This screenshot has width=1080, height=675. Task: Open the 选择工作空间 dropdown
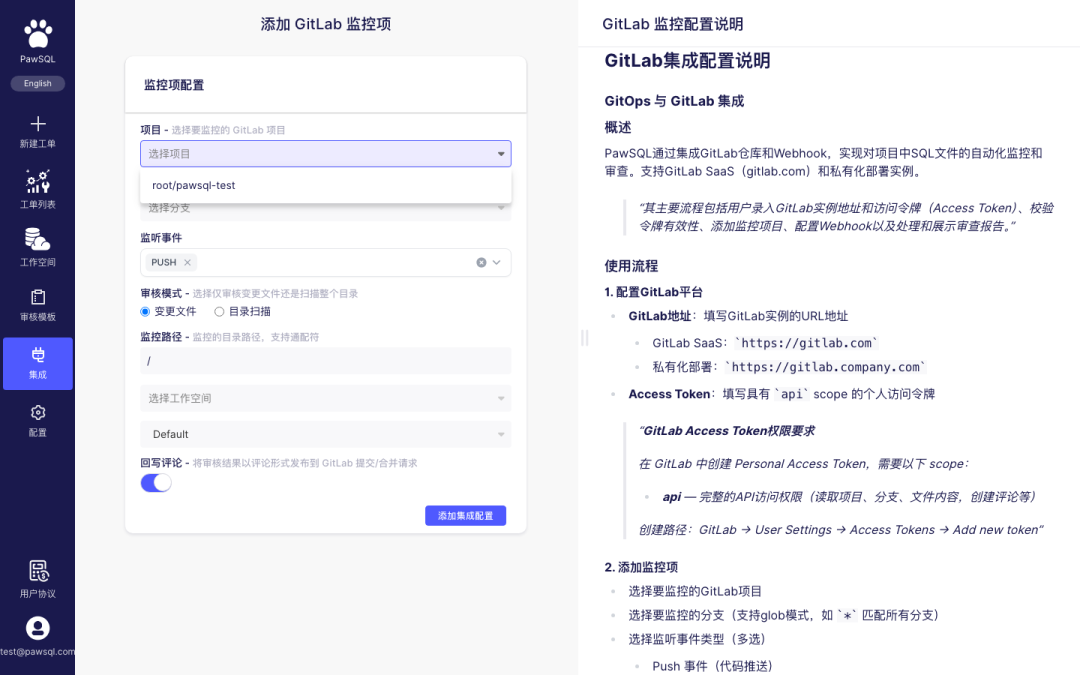click(x=326, y=398)
